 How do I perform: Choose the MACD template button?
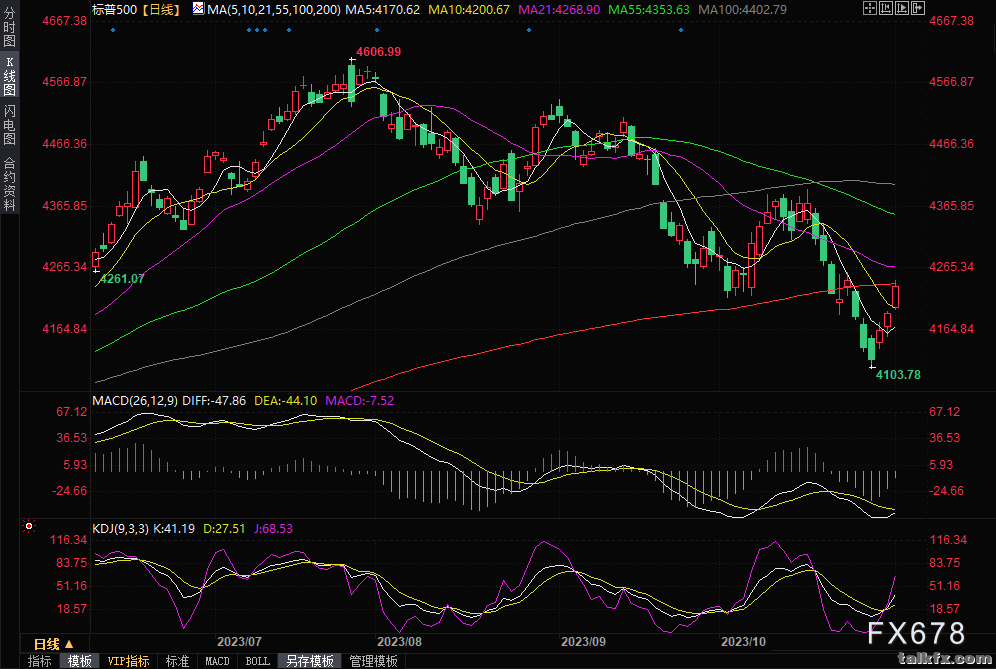click(x=217, y=661)
